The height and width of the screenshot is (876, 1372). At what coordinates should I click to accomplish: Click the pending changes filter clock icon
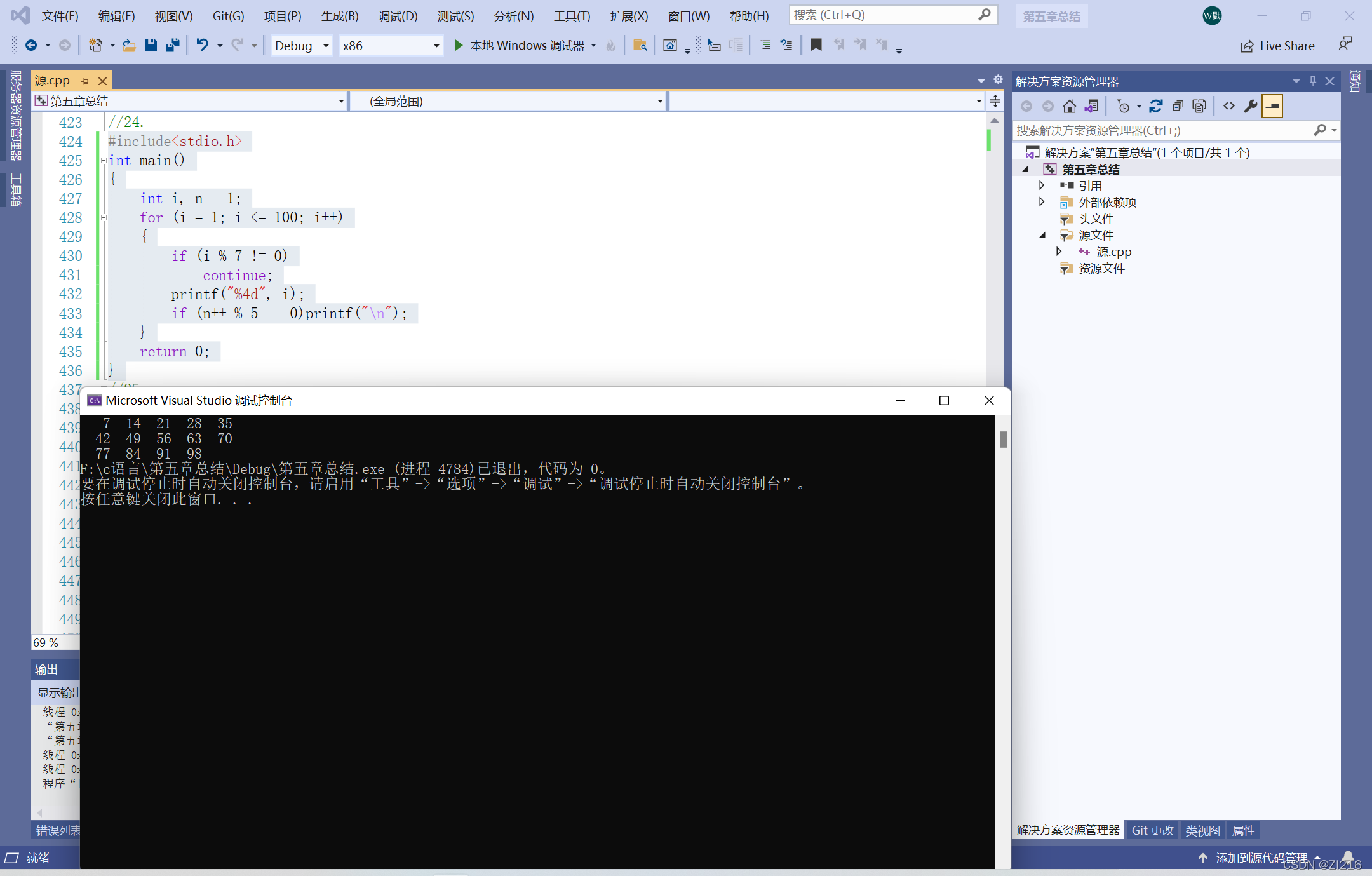(1123, 106)
